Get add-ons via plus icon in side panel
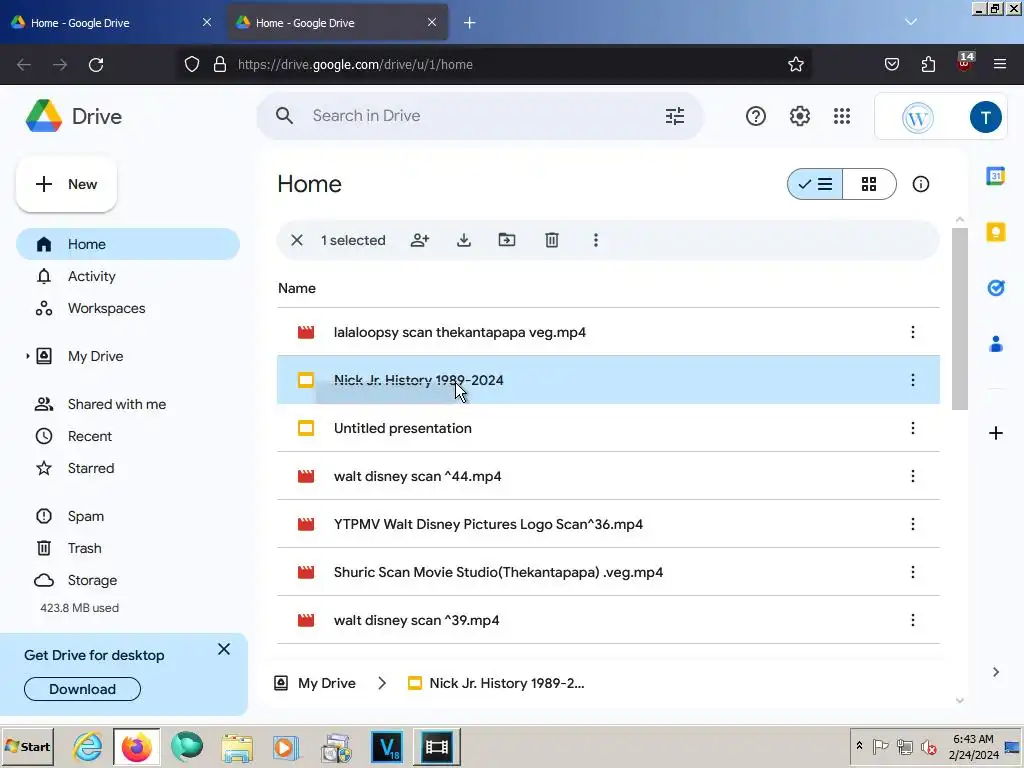 995,433
